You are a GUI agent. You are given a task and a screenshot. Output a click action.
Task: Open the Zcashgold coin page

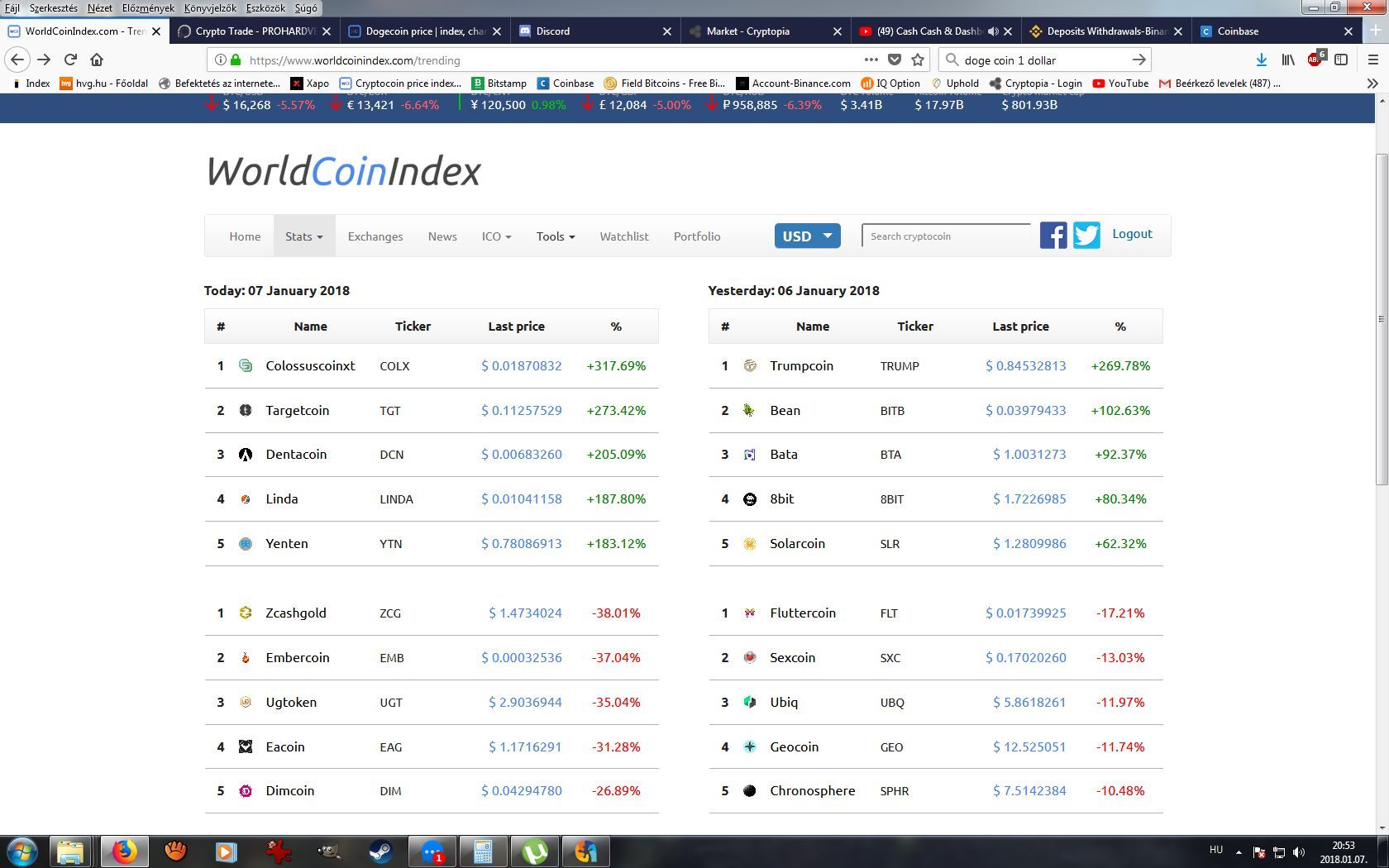click(x=296, y=613)
